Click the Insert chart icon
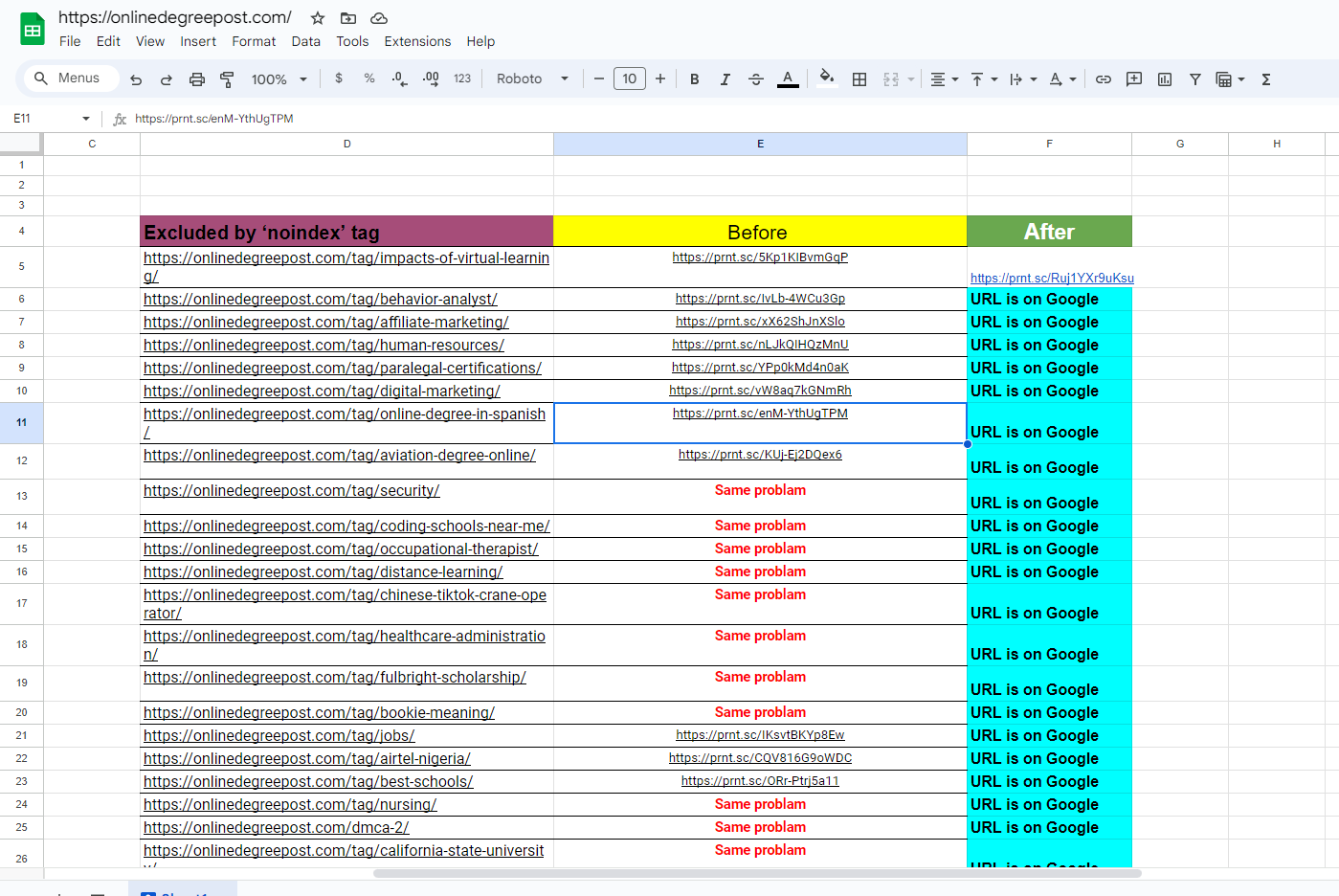The image size is (1339, 896). coord(1165,79)
